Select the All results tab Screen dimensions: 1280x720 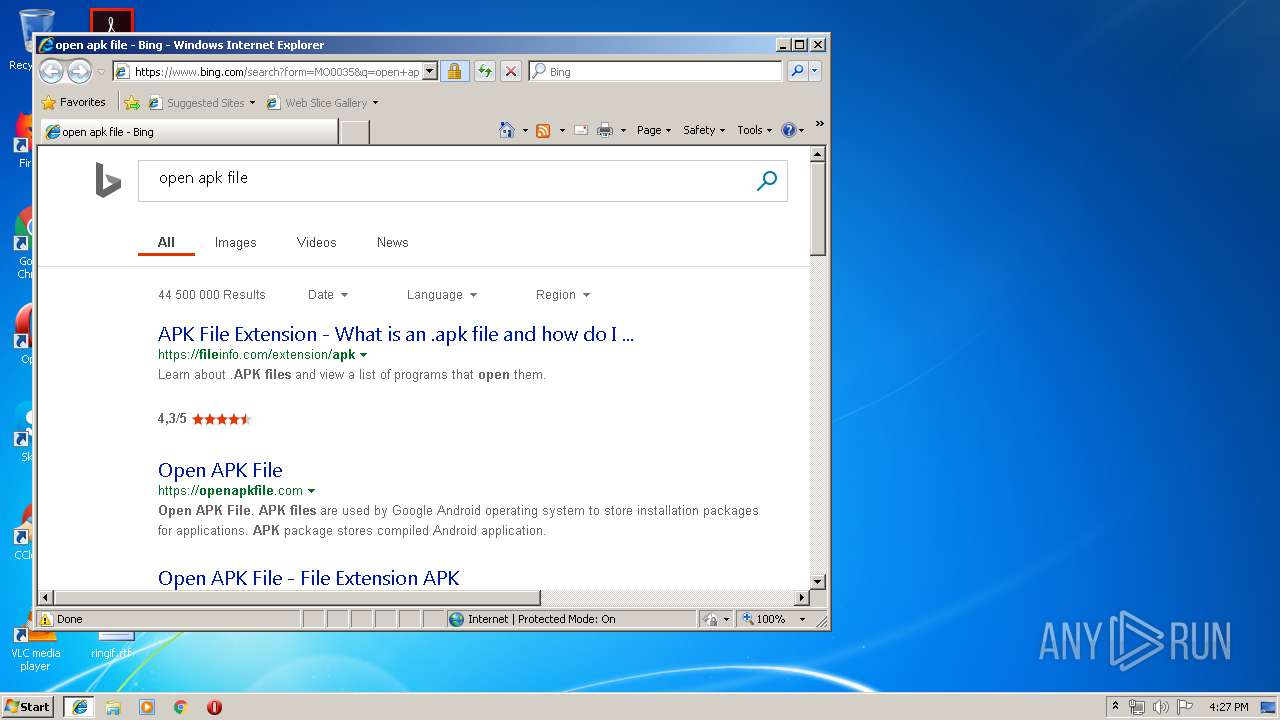coord(166,242)
